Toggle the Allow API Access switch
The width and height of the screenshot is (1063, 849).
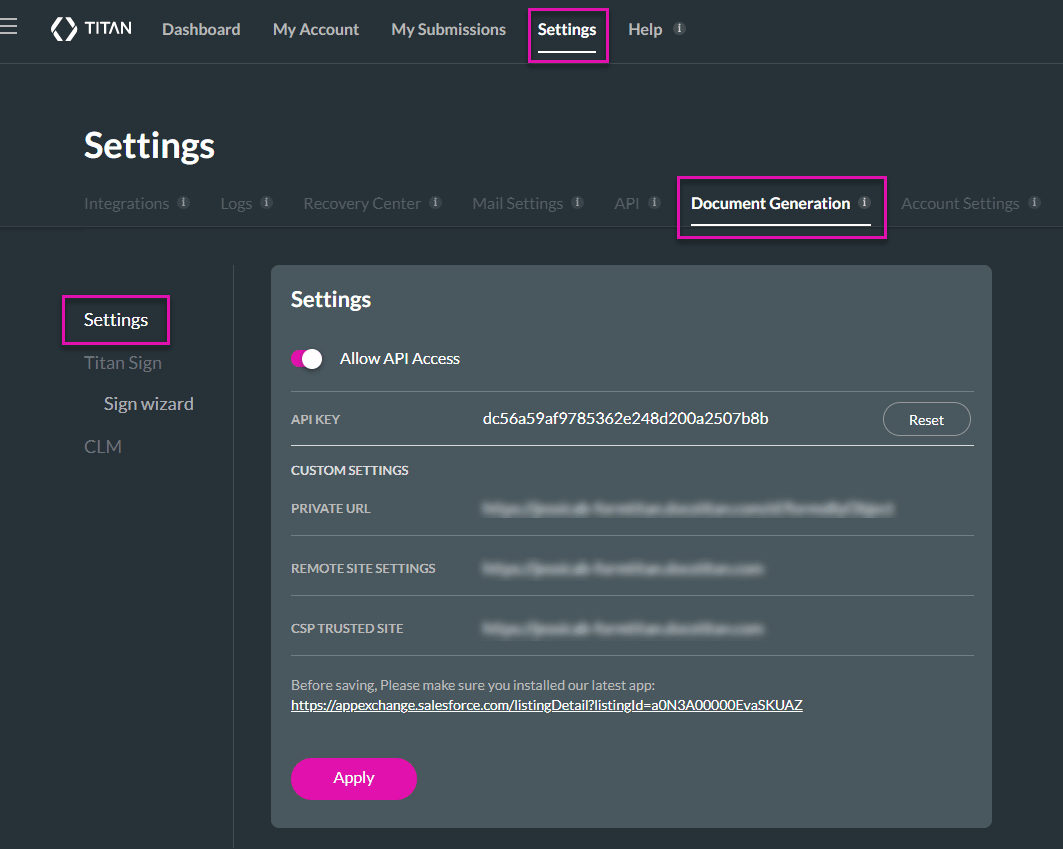click(x=306, y=359)
